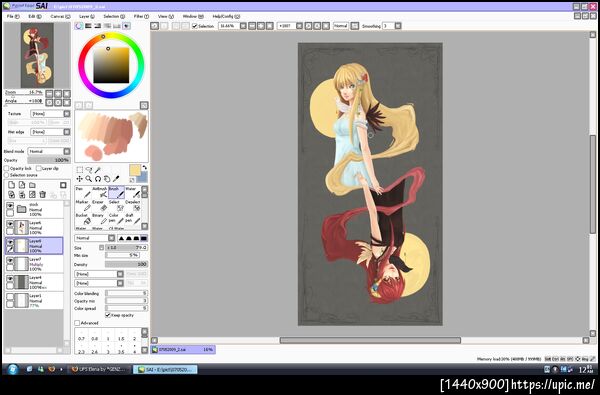Image resolution: width=600 pixels, height=395 pixels.
Task: Toggle the color wheel panel icon
Action: click(x=79, y=26)
